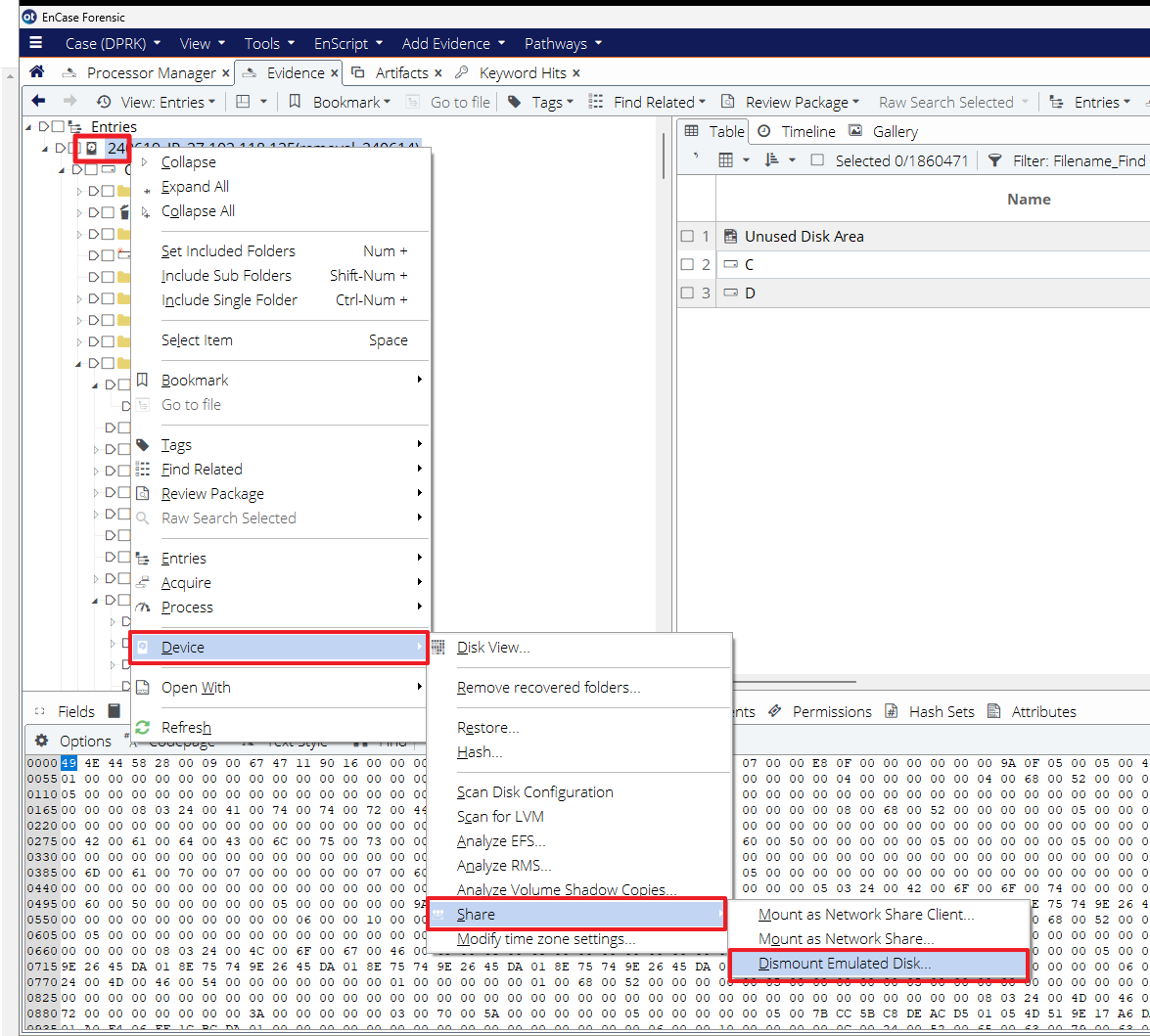Click the Find Related toolbar icon
Screen dimensions: 1150x1036
click(595, 102)
